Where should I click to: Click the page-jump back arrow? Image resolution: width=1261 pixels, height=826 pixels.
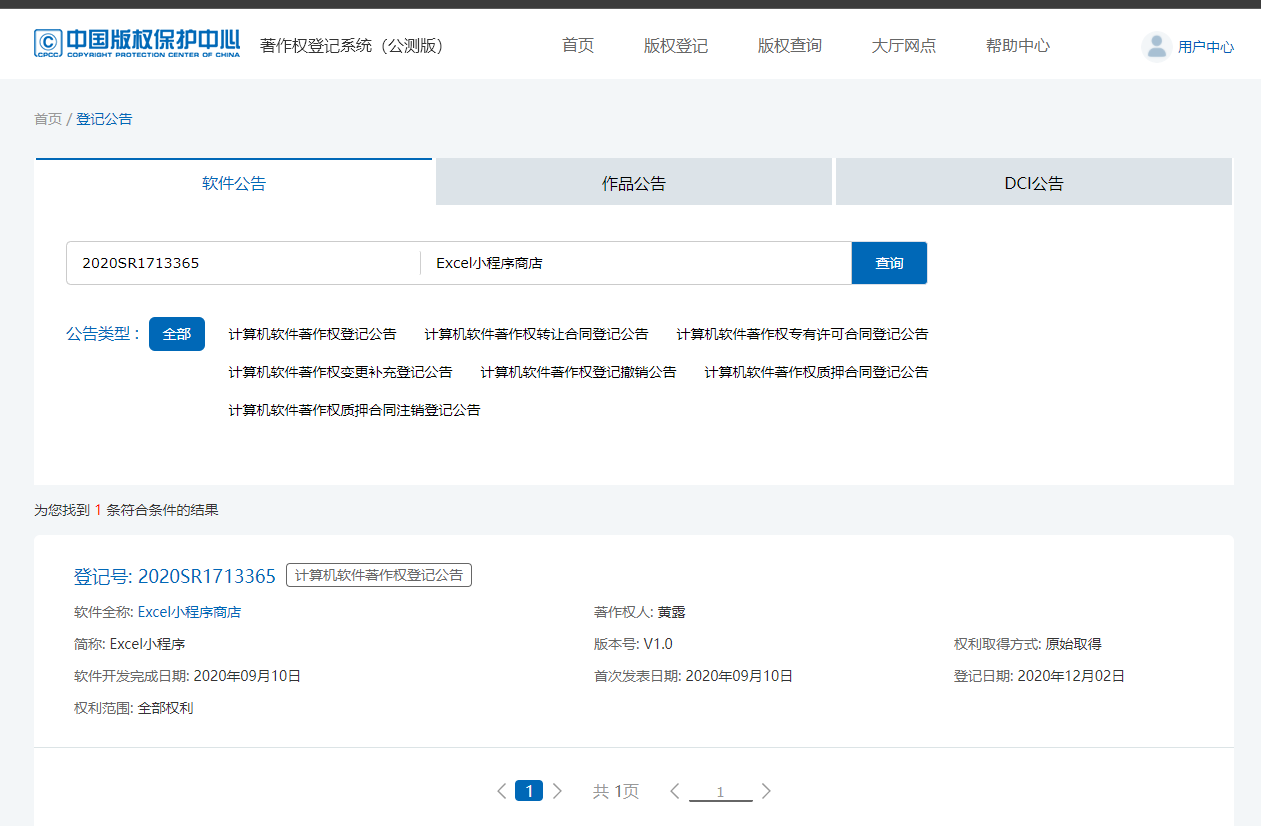(x=674, y=790)
